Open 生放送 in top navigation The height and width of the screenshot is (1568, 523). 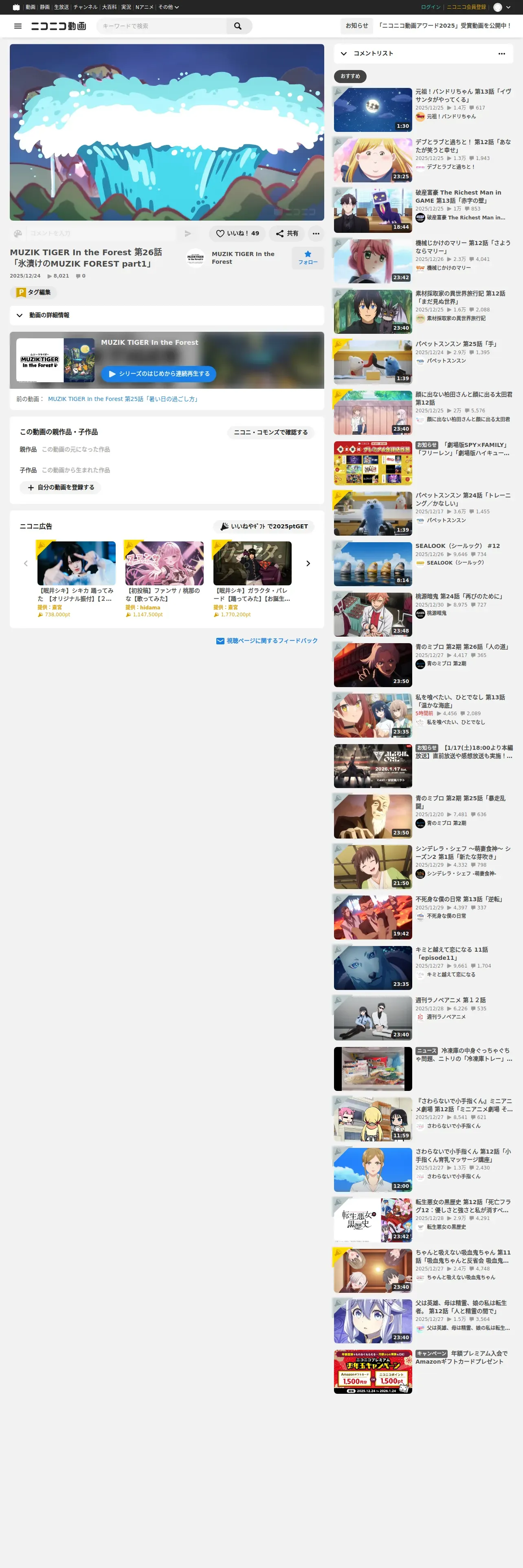click(62, 7)
